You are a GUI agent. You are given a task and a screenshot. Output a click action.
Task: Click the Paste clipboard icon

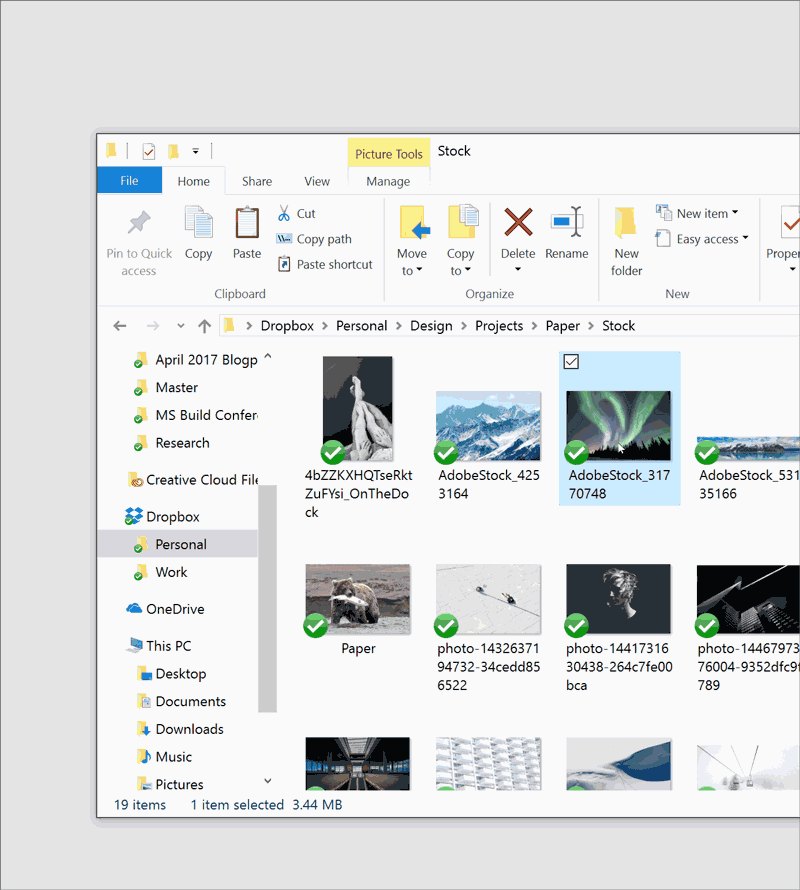point(247,222)
